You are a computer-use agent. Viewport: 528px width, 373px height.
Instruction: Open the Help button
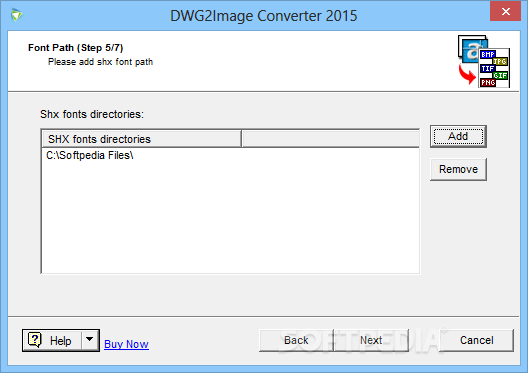[x=52, y=340]
